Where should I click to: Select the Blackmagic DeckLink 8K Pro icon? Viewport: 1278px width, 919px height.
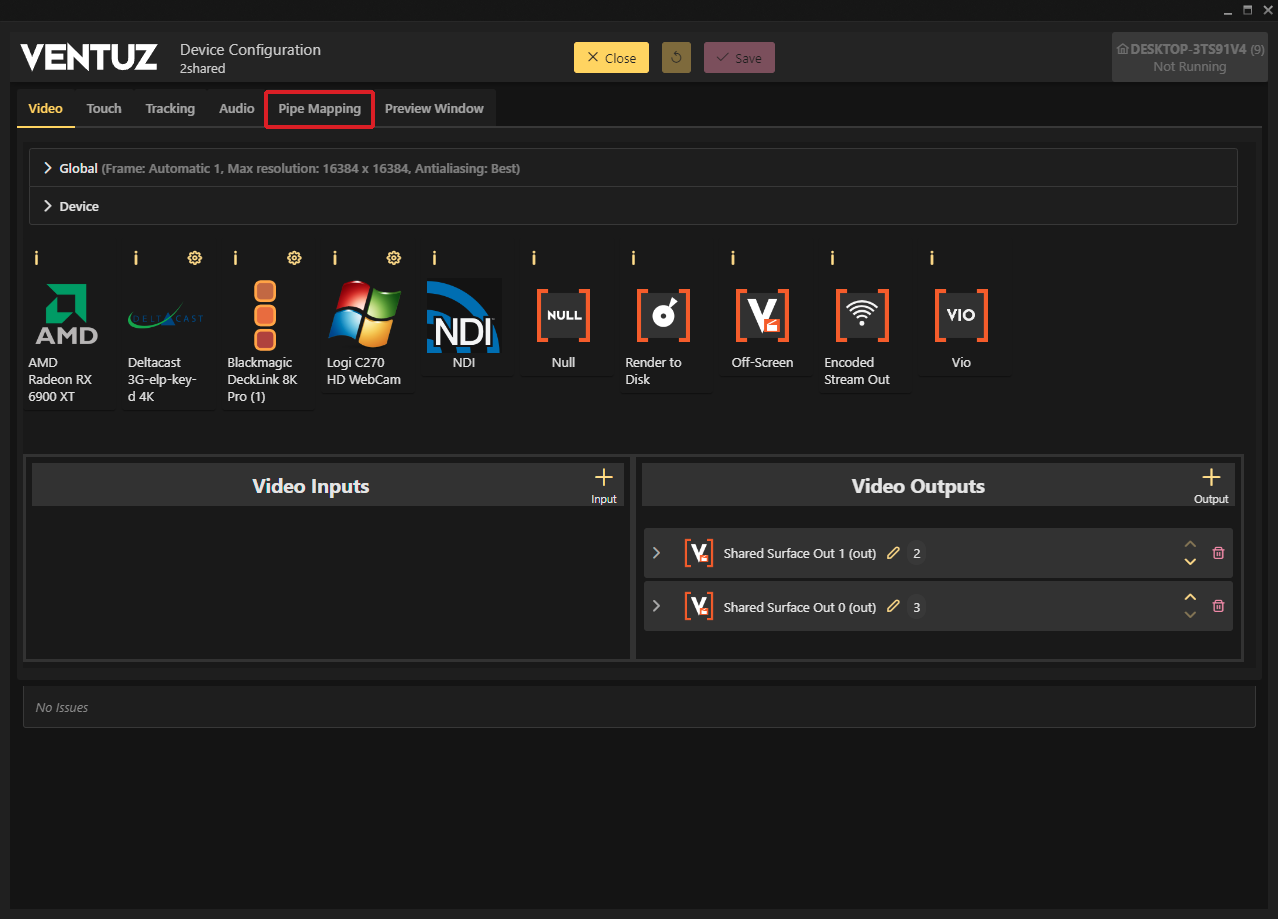coord(264,315)
